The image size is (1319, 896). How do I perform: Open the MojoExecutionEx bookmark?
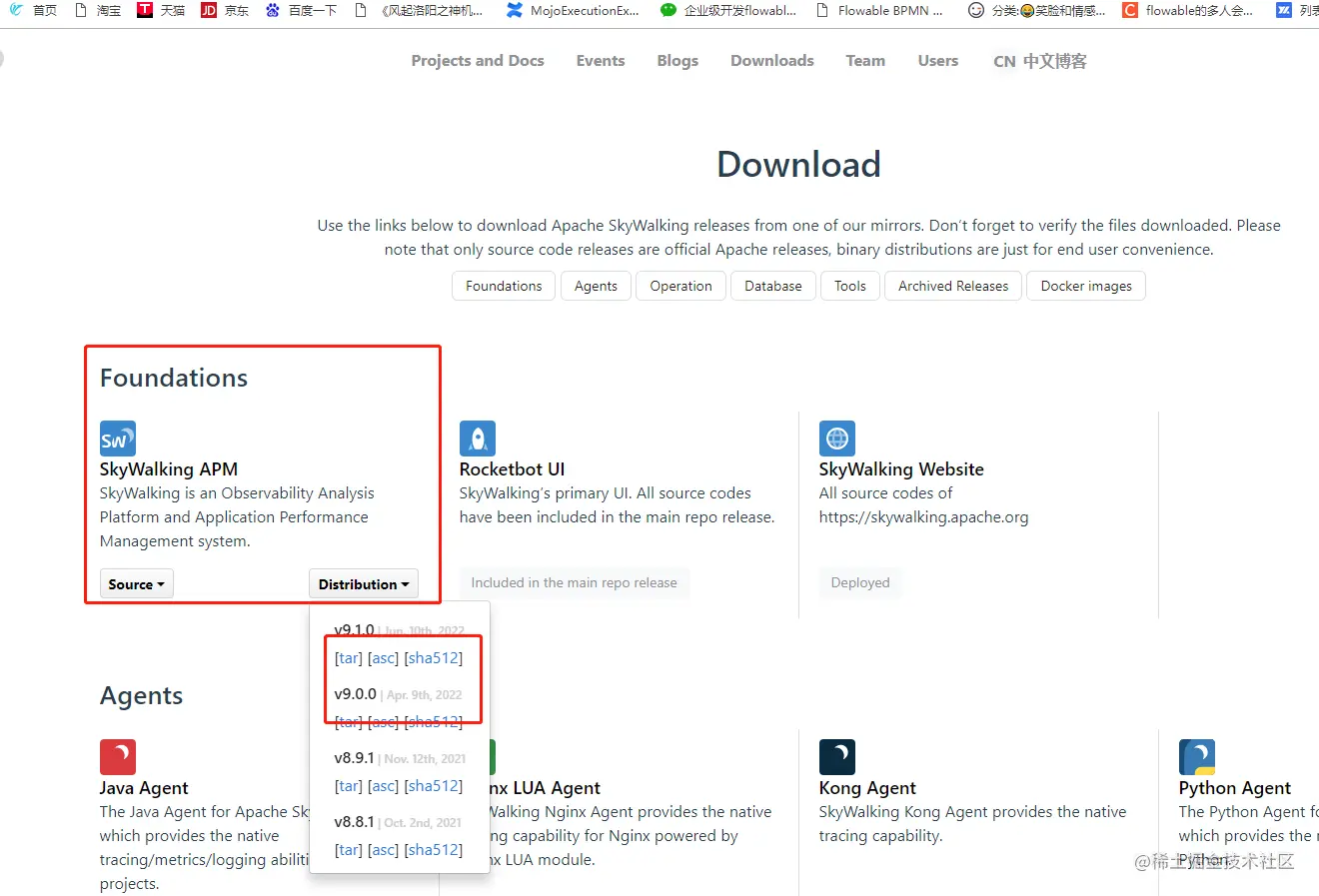click(573, 10)
